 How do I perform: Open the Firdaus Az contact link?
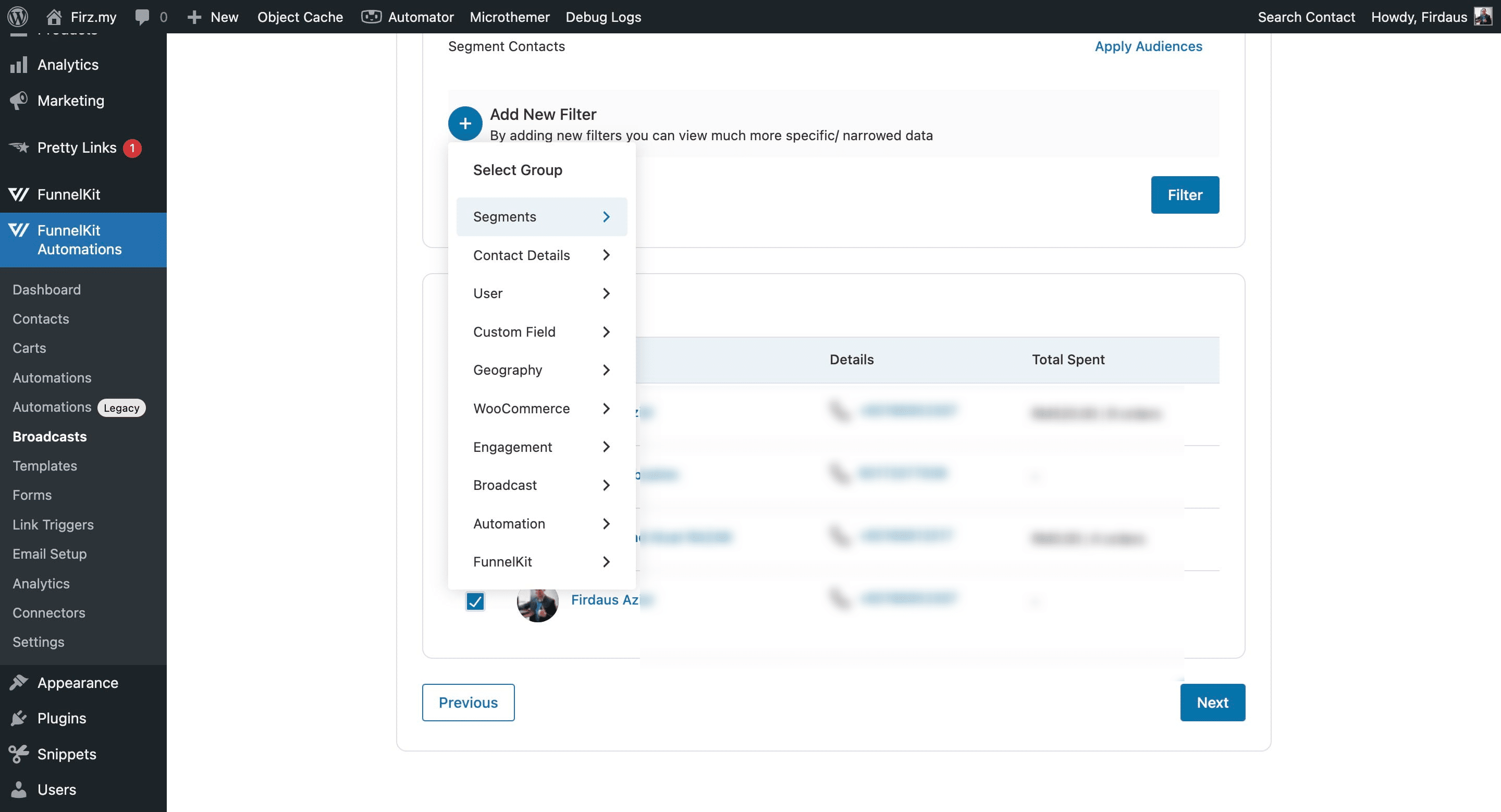click(x=604, y=599)
